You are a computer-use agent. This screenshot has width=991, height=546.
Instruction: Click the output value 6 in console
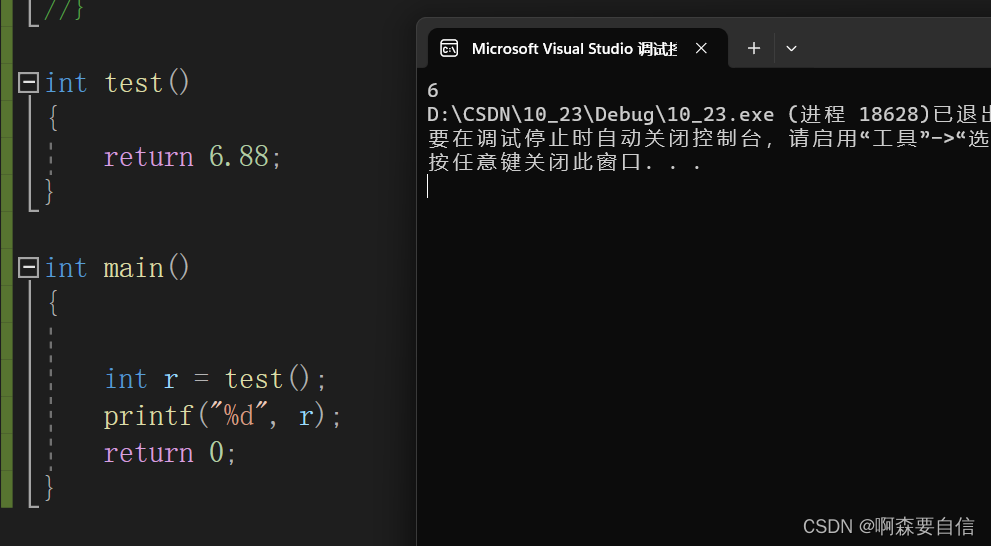(x=432, y=91)
